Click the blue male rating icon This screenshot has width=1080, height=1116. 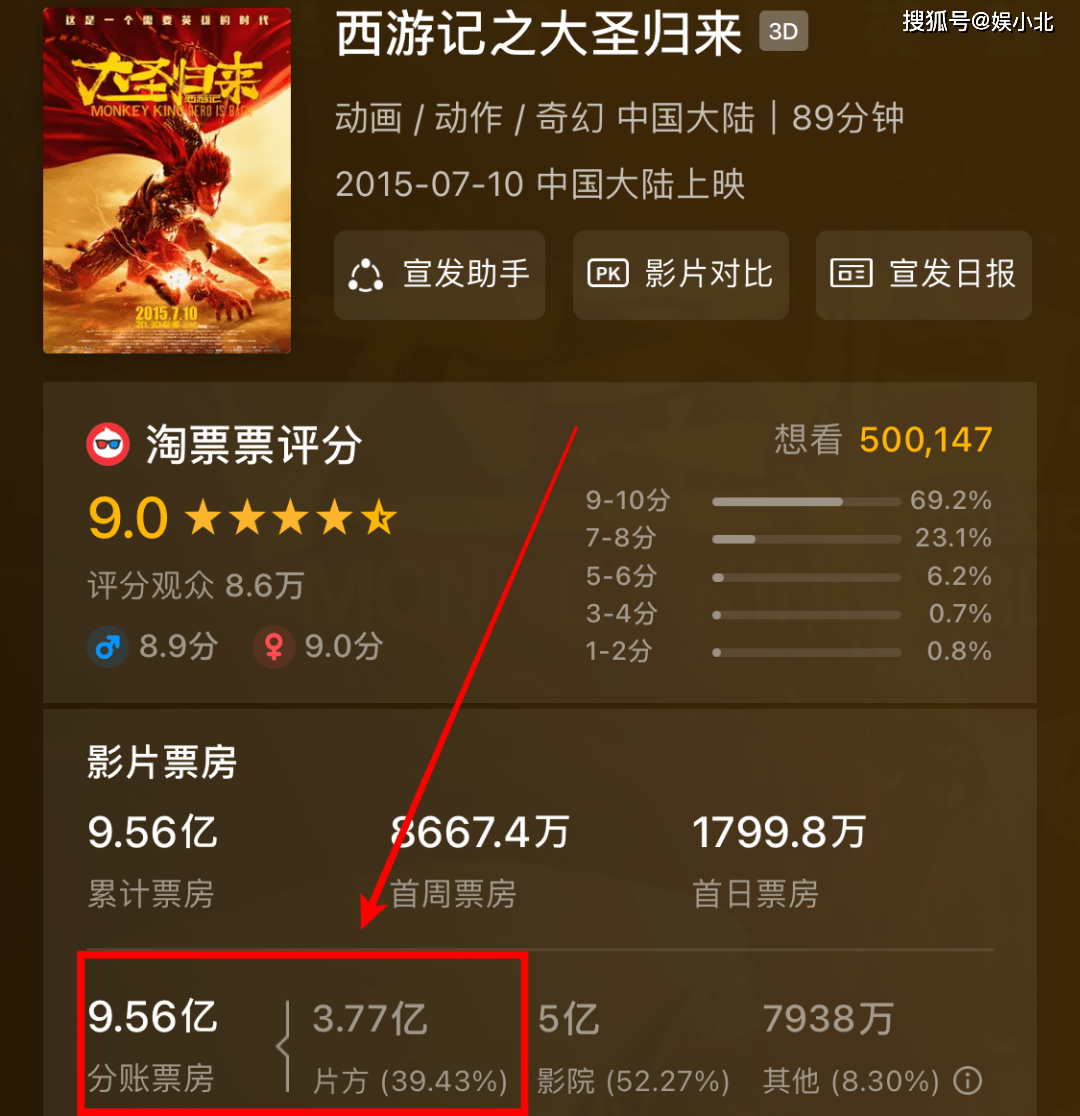pyautogui.click(x=108, y=647)
